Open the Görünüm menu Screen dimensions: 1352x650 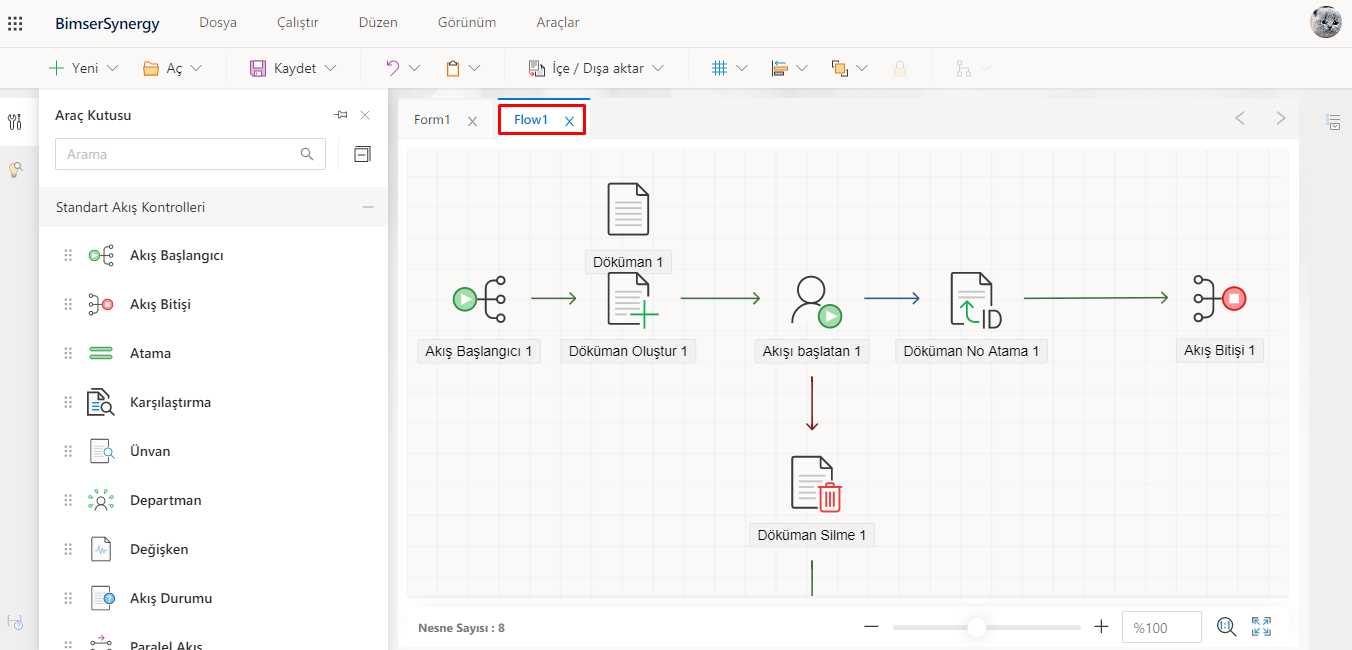pyautogui.click(x=466, y=22)
